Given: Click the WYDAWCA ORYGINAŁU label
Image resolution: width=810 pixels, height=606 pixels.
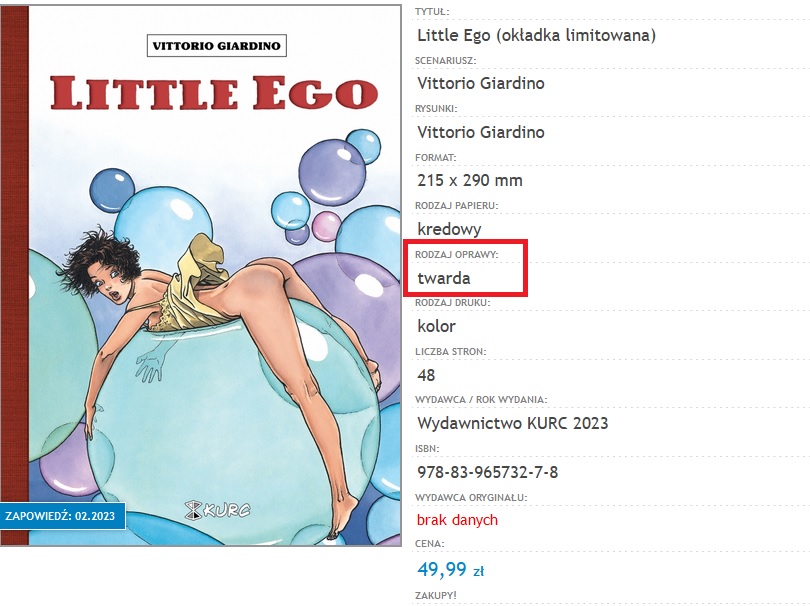Looking at the screenshot, I should pos(471,497).
